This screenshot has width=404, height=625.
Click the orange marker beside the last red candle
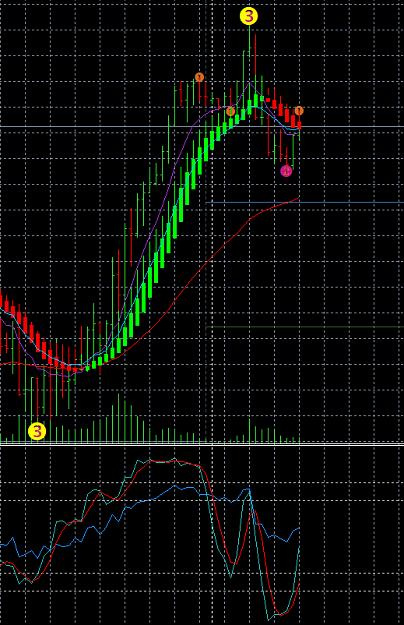pyautogui.click(x=299, y=110)
